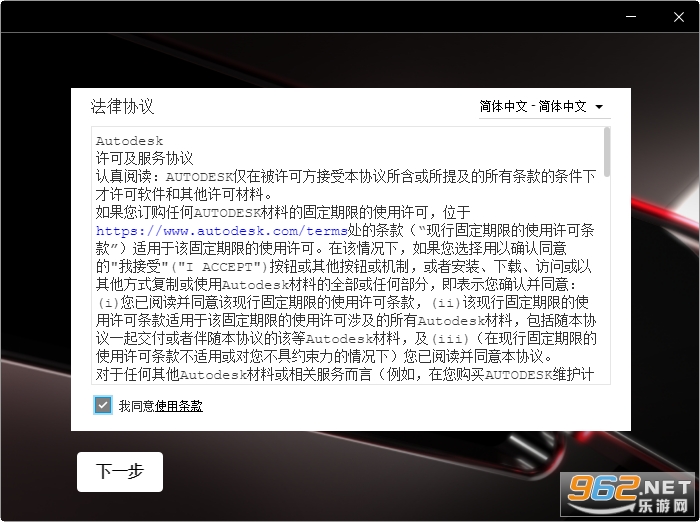The width and height of the screenshot is (700, 522).
Task: Close the installer window
Action: pyautogui.click(x=679, y=17)
